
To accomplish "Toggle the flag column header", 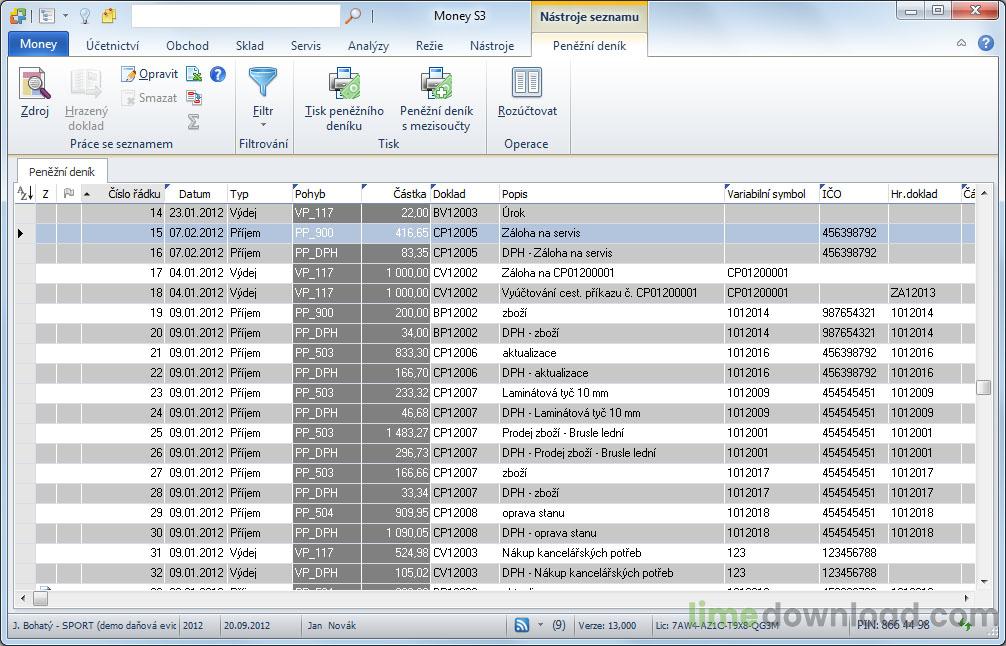I will pos(68,194).
